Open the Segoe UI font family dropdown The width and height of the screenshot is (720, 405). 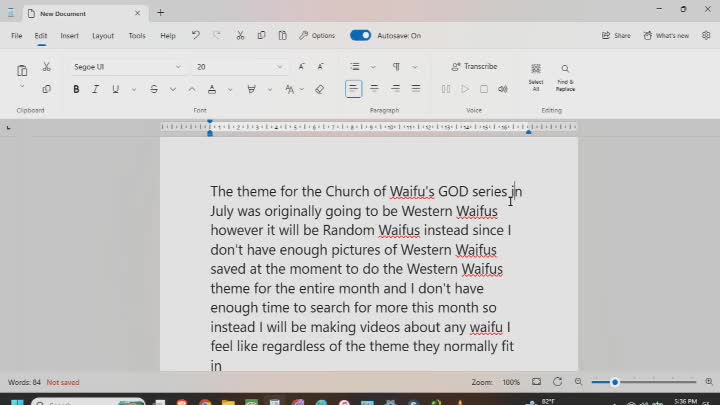point(127,67)
